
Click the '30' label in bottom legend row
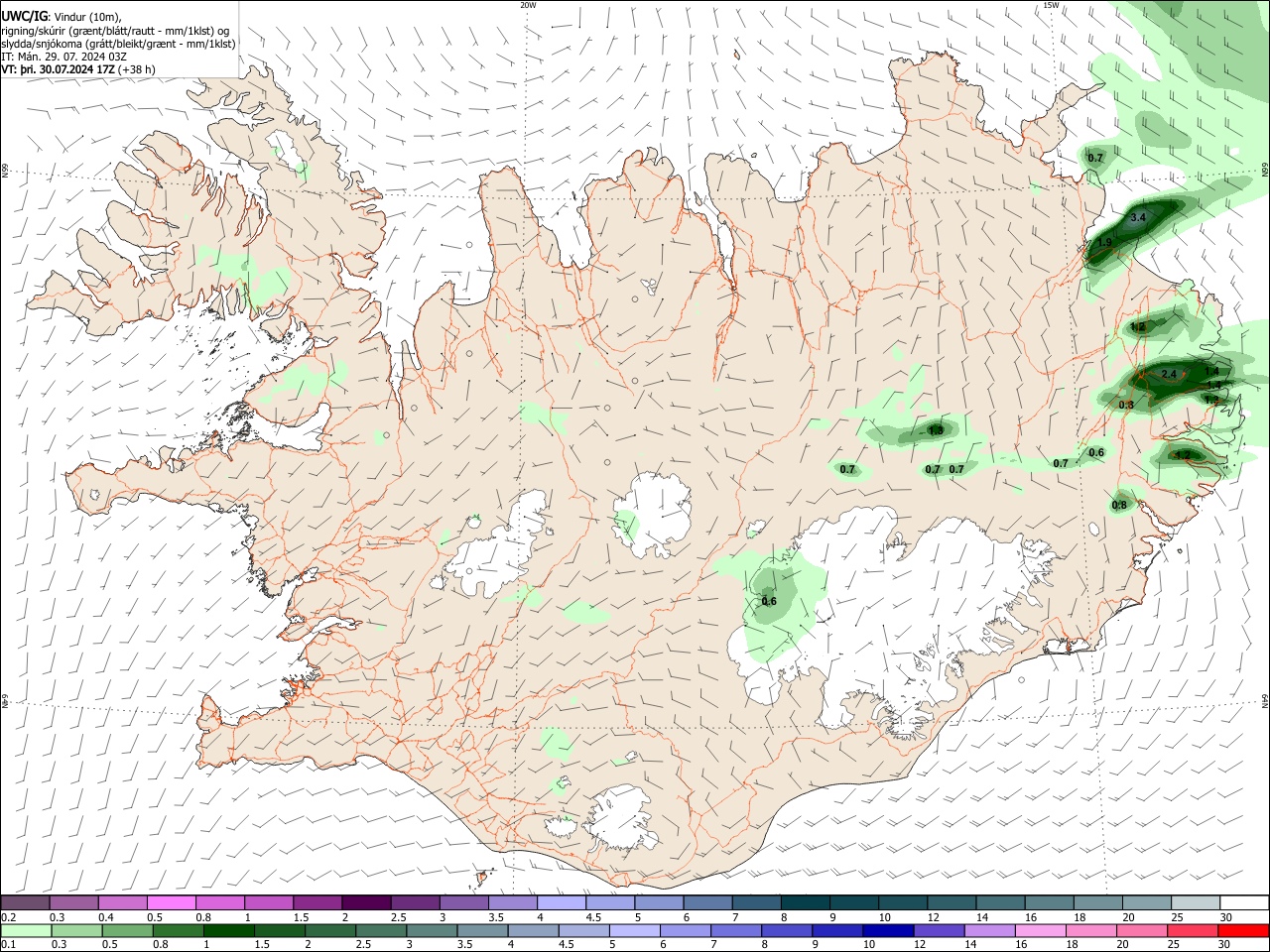click(1224, 945)
